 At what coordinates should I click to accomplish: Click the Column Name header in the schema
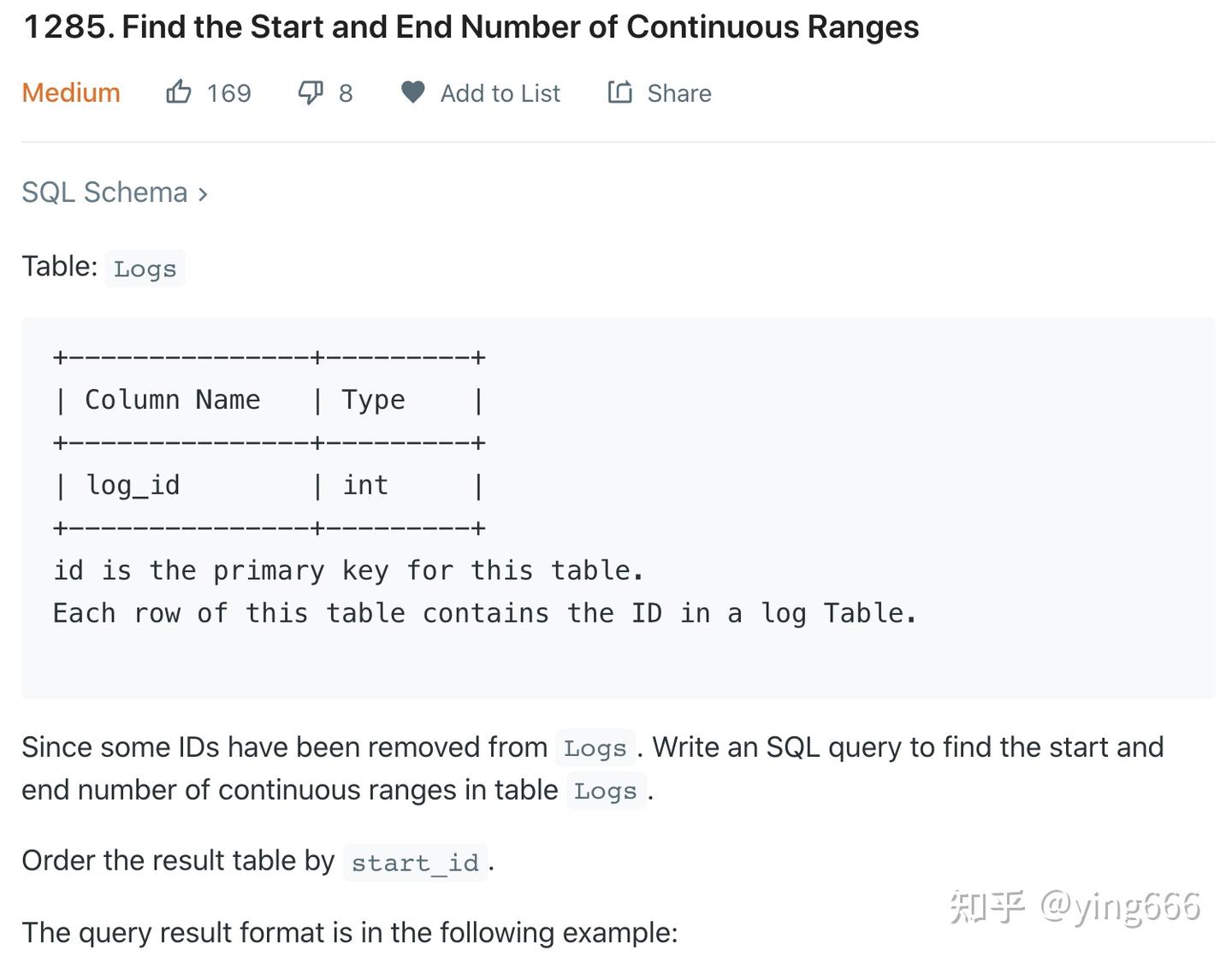(x=172, y=399)
